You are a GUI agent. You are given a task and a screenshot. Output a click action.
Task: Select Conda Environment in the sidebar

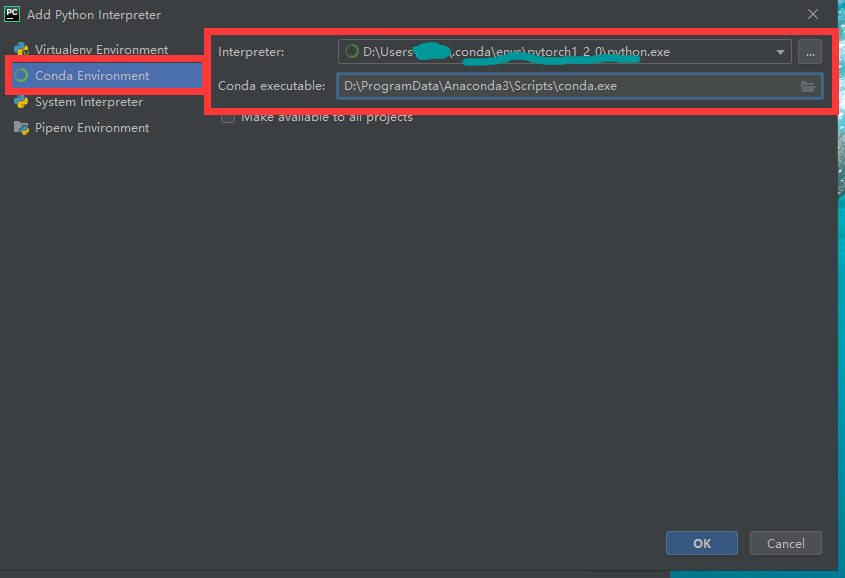pyautogui.click(x=107, y=75)
